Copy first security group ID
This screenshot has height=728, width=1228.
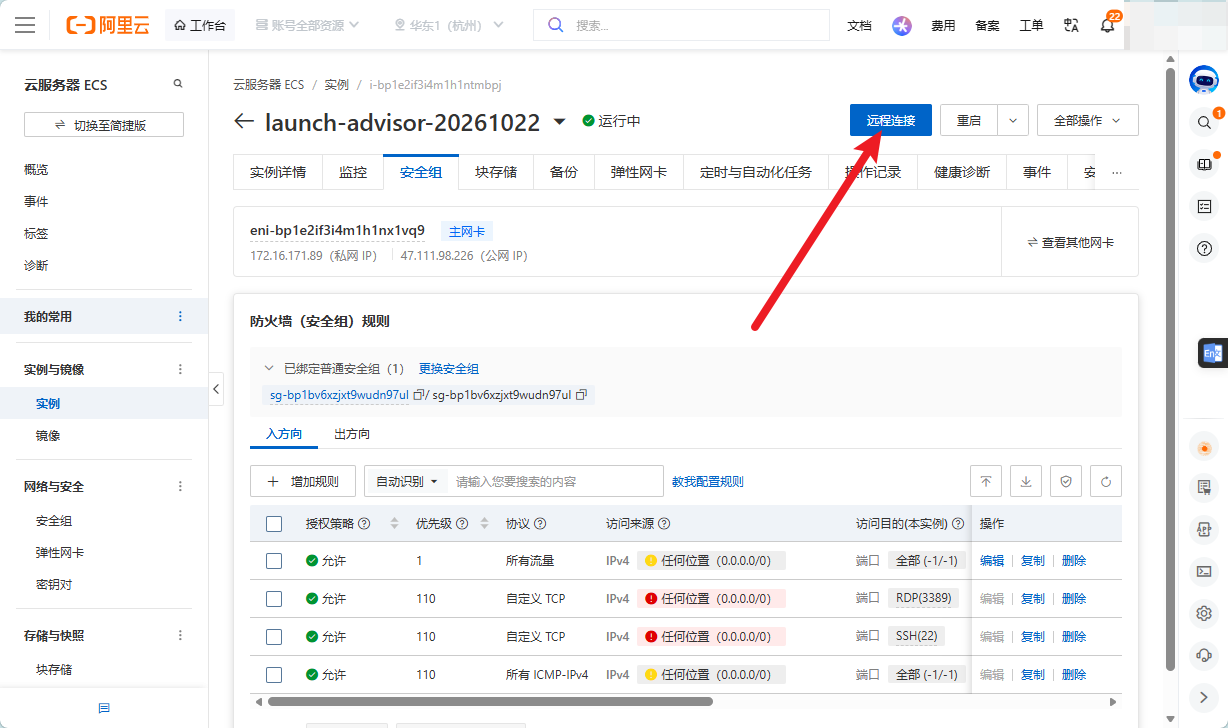pyautogui.click(x=418, y=395)
